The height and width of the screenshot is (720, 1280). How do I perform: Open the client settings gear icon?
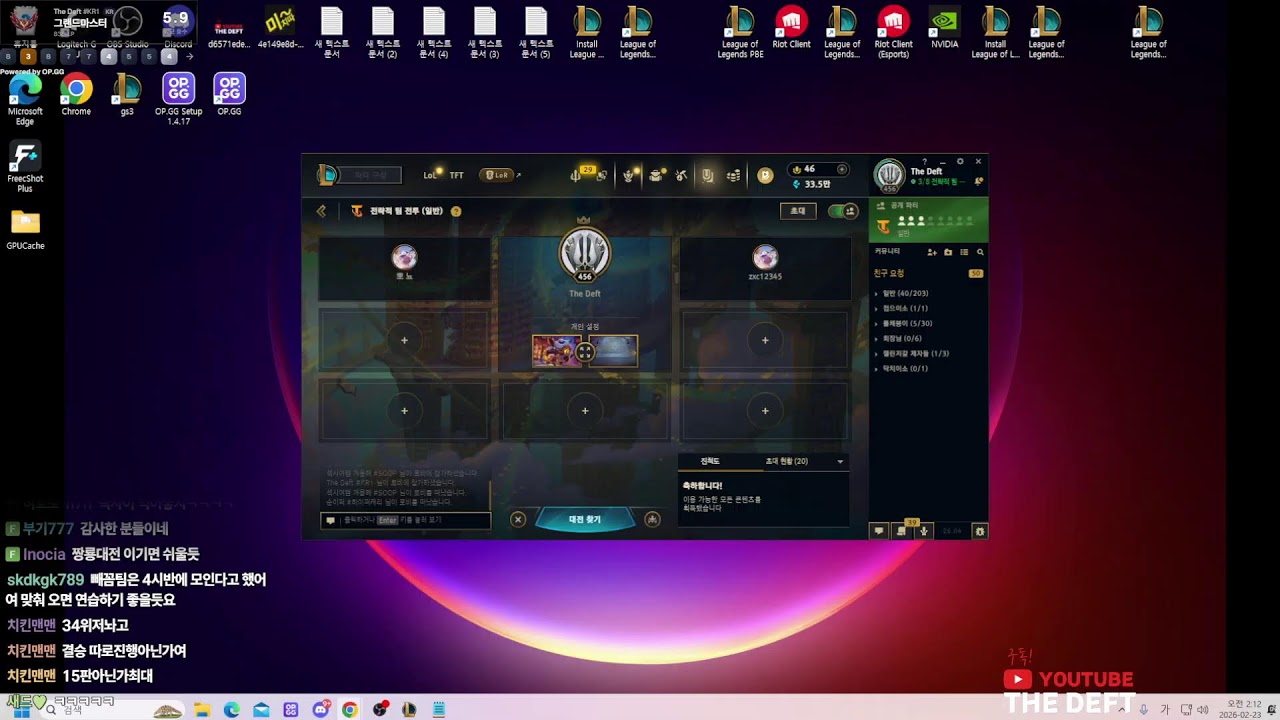pyautogui.click(x=960, y=161)
